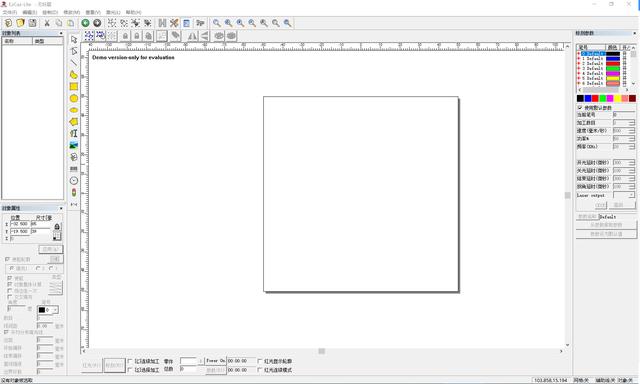The height and width of the screenshot is (384, 640).
Task: Open the last Help menu item
Action: (x=133, y=13)
